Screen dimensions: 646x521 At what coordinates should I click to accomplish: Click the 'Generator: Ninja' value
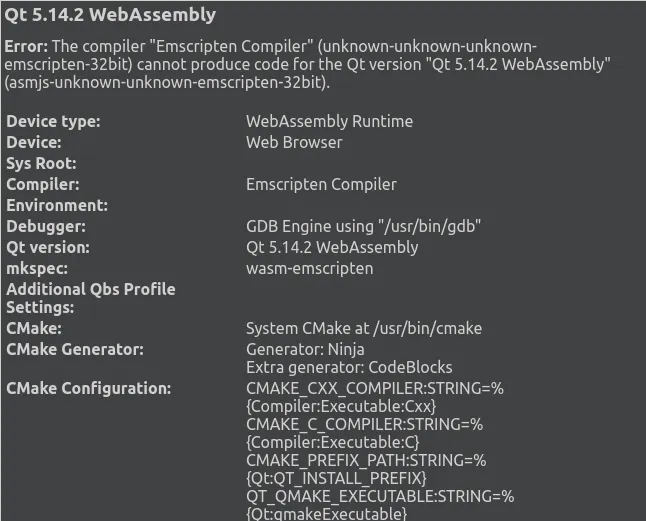point(305,349)
